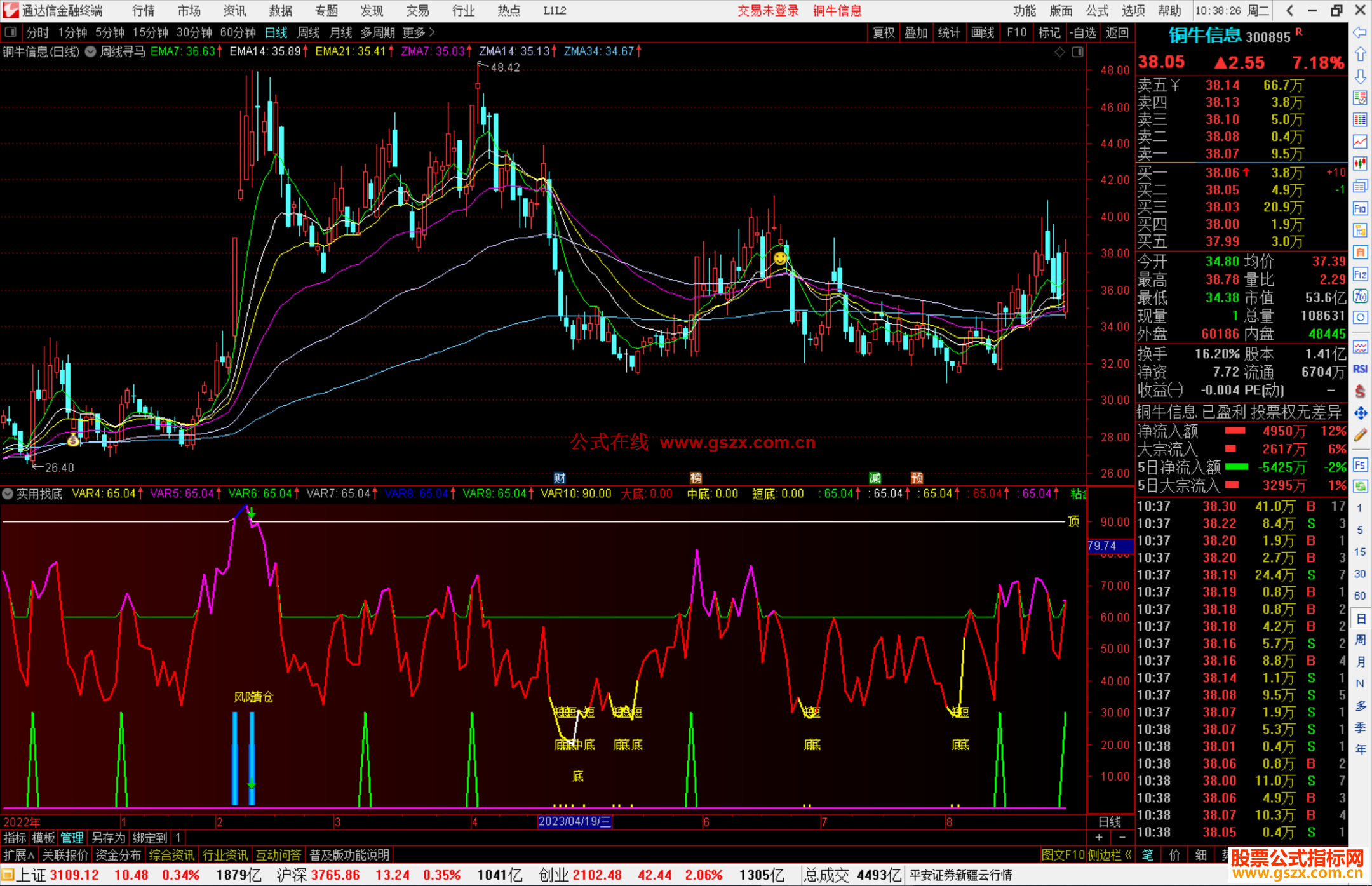The height and width of the screenshot is (886, 1372).
Task: Click the 2023/04/19 date marker on timeline
Action: click(574, 821)
